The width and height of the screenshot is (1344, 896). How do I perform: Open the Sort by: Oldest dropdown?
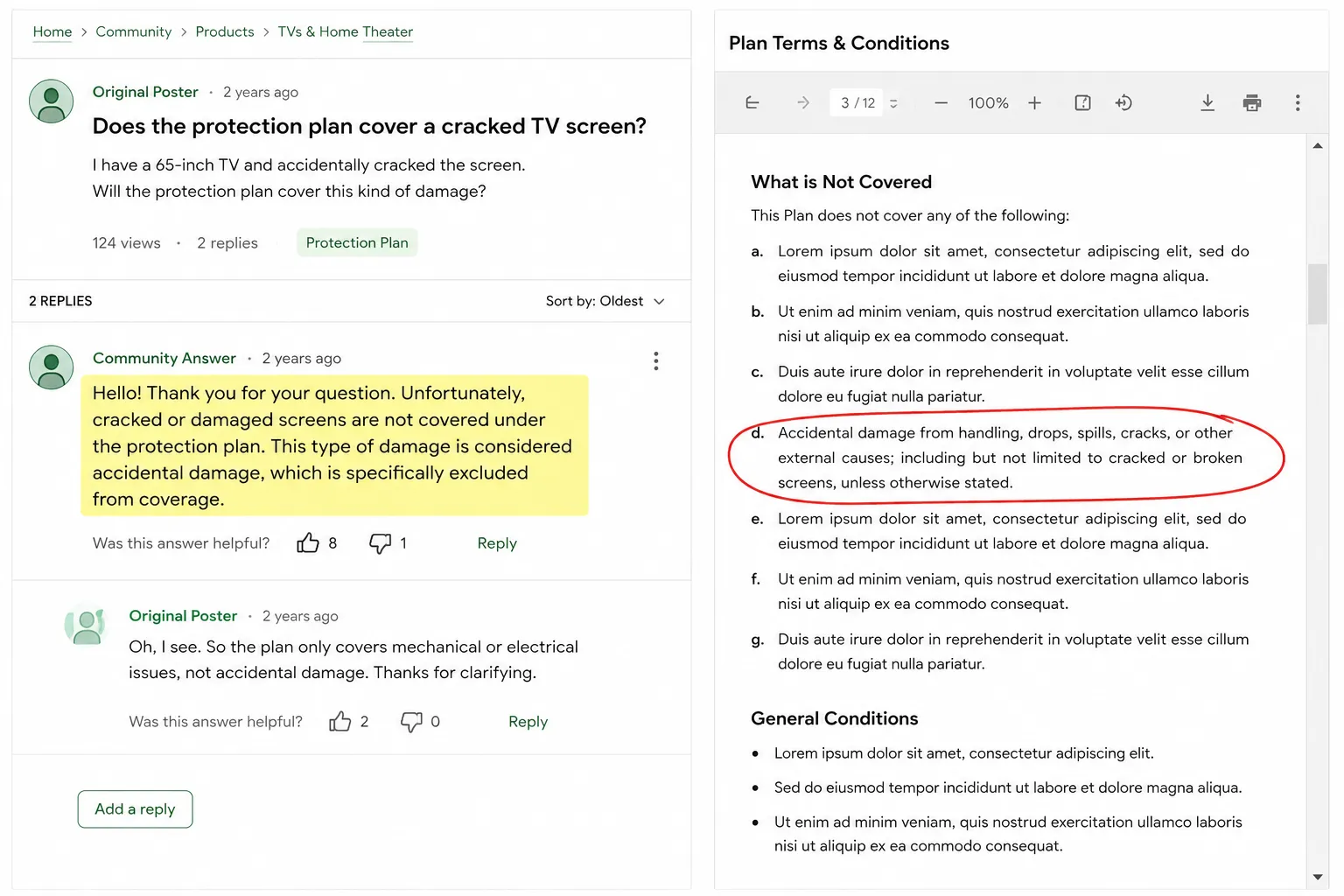(605, 301)
